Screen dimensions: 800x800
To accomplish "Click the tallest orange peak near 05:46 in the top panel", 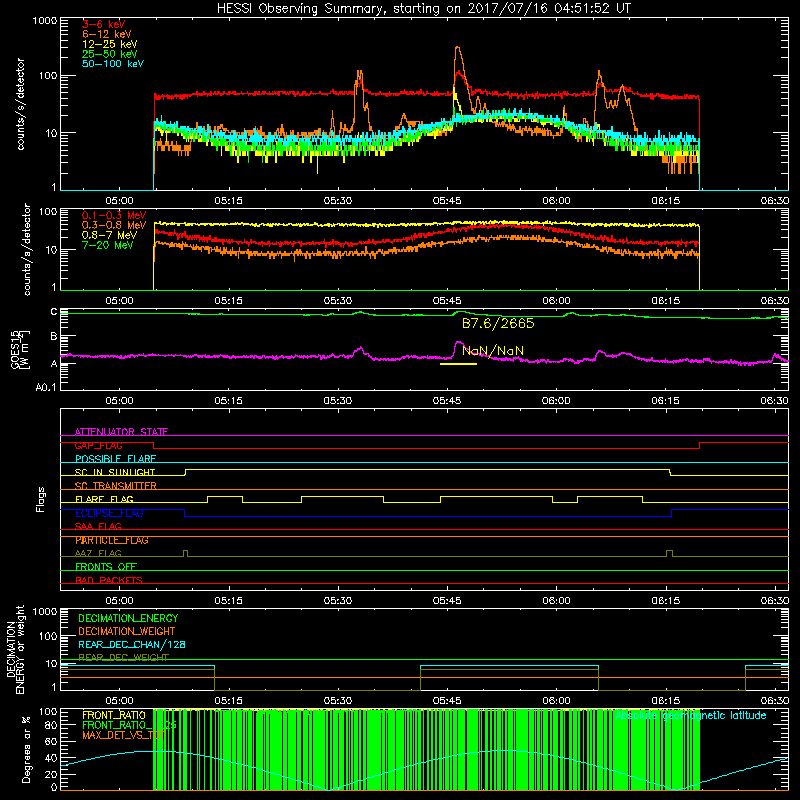I will (x=458, y=48).
